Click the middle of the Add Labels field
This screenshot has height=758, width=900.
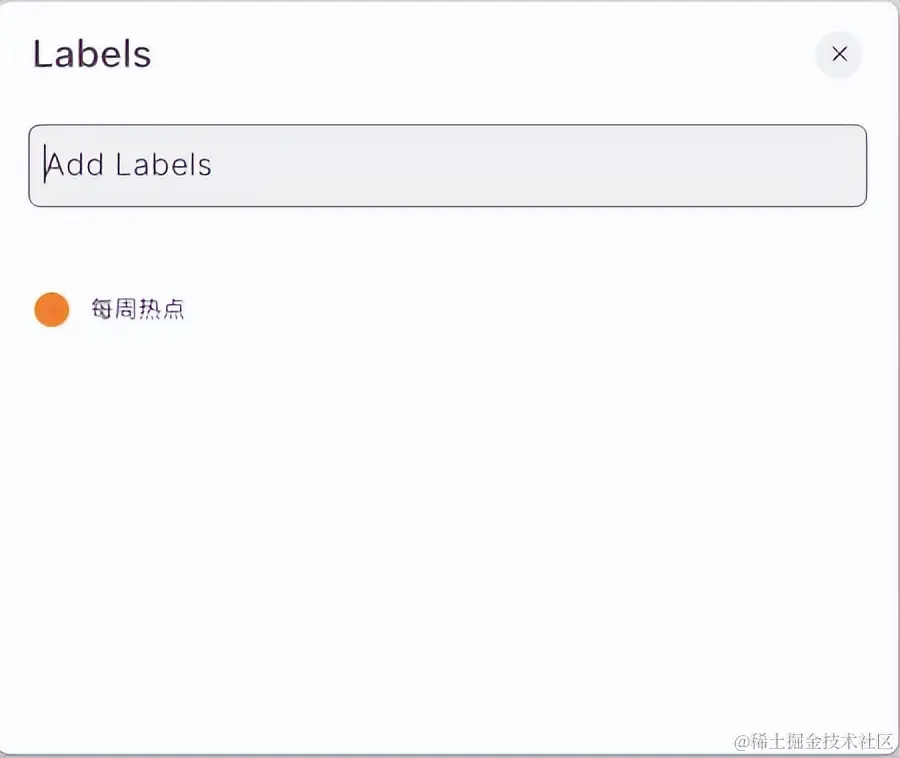pos(448,165)
